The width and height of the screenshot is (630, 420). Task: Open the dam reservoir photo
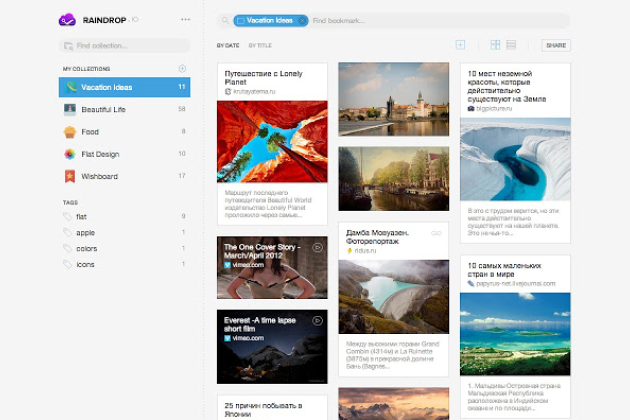pyautogui.click(x=393, y=297)
